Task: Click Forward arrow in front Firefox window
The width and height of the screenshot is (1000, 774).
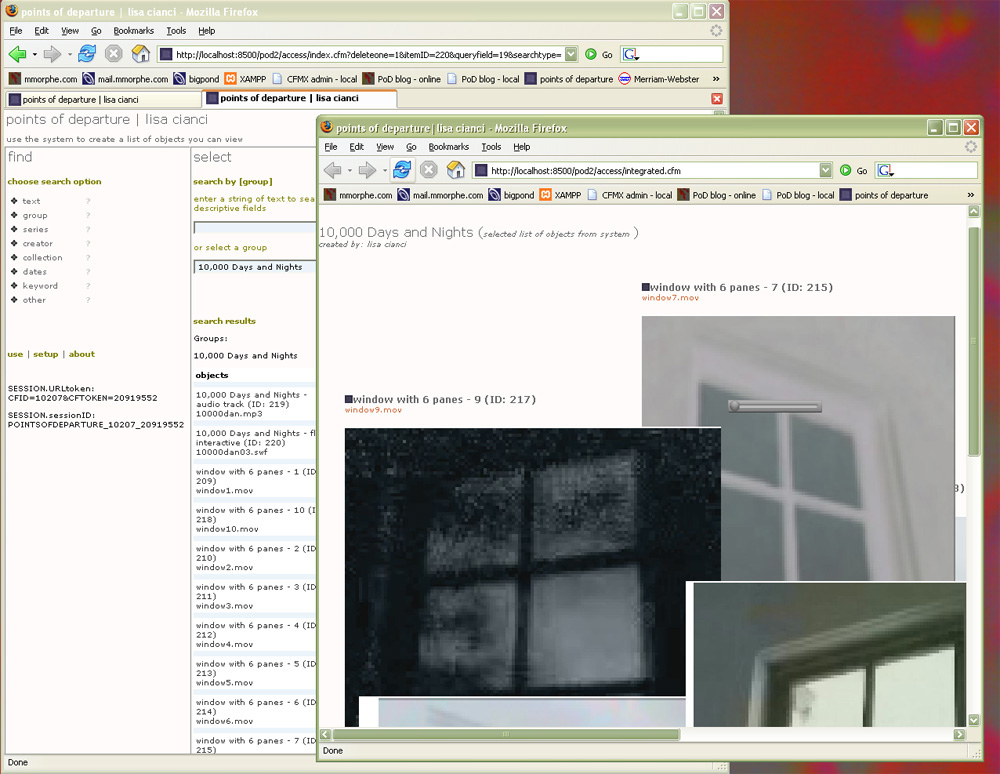Action: click(367, 170)
